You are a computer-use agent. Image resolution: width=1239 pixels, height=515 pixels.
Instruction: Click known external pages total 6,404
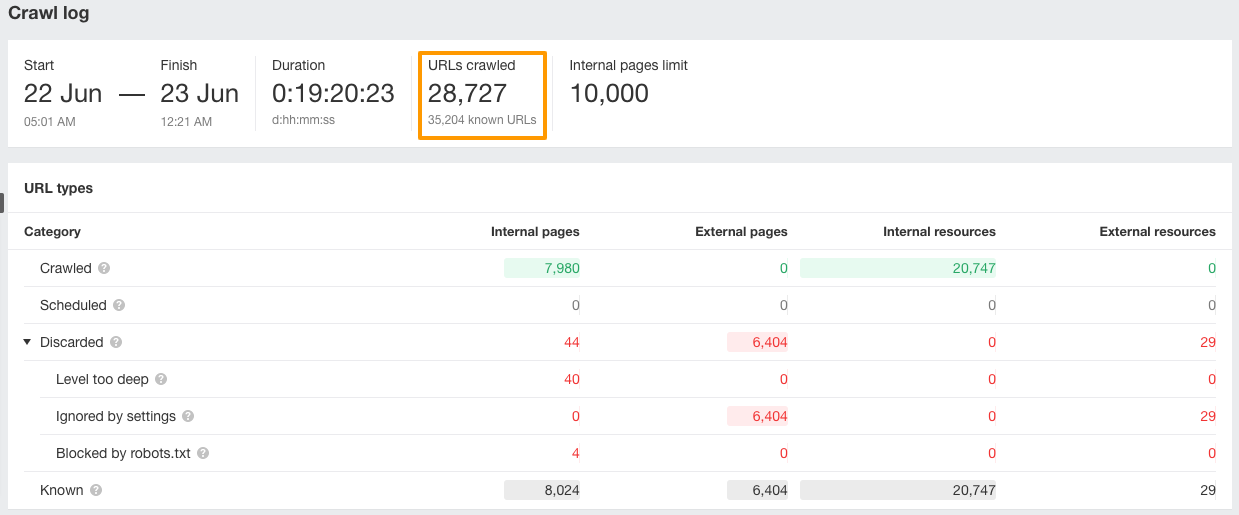[x=769, y=491]
